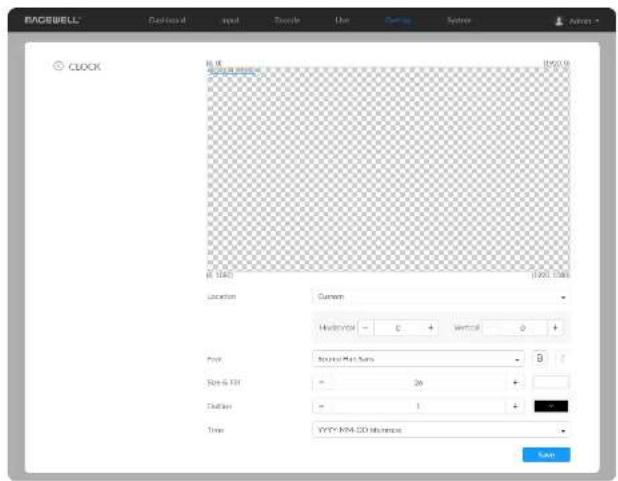Image resolution: width=618 pixels, height=481 pixels.
Task: Increase the Vertical offset value
Action: tap(555, 328)
